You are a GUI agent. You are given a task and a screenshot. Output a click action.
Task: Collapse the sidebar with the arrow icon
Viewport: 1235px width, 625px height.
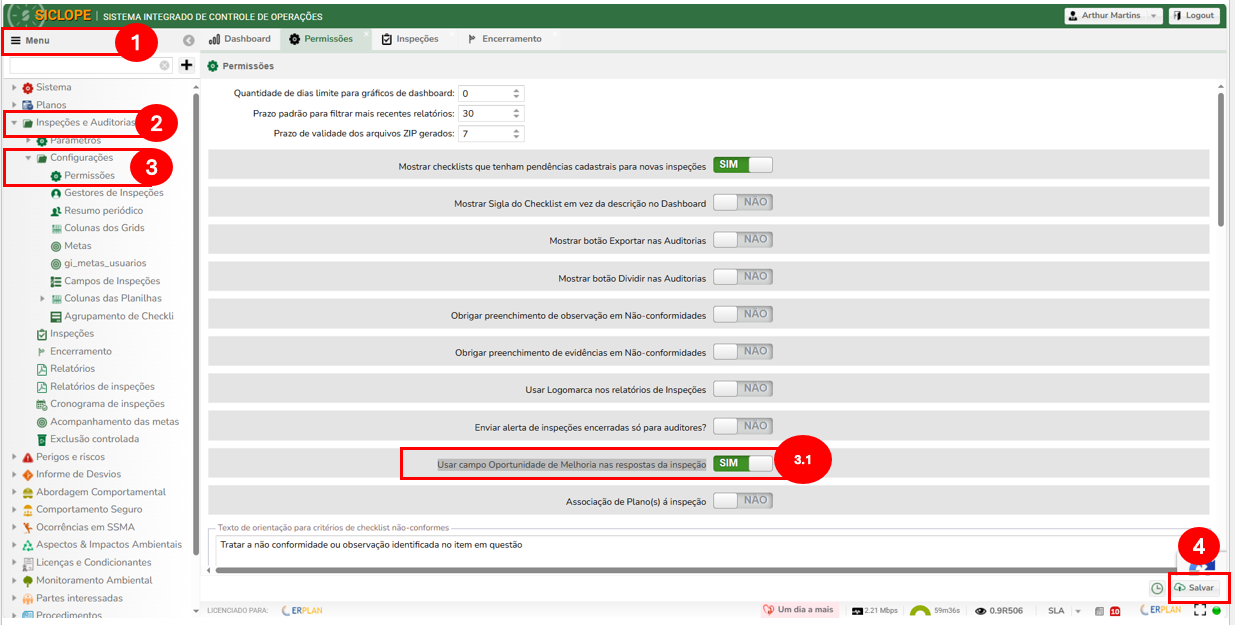click(189, 40)
